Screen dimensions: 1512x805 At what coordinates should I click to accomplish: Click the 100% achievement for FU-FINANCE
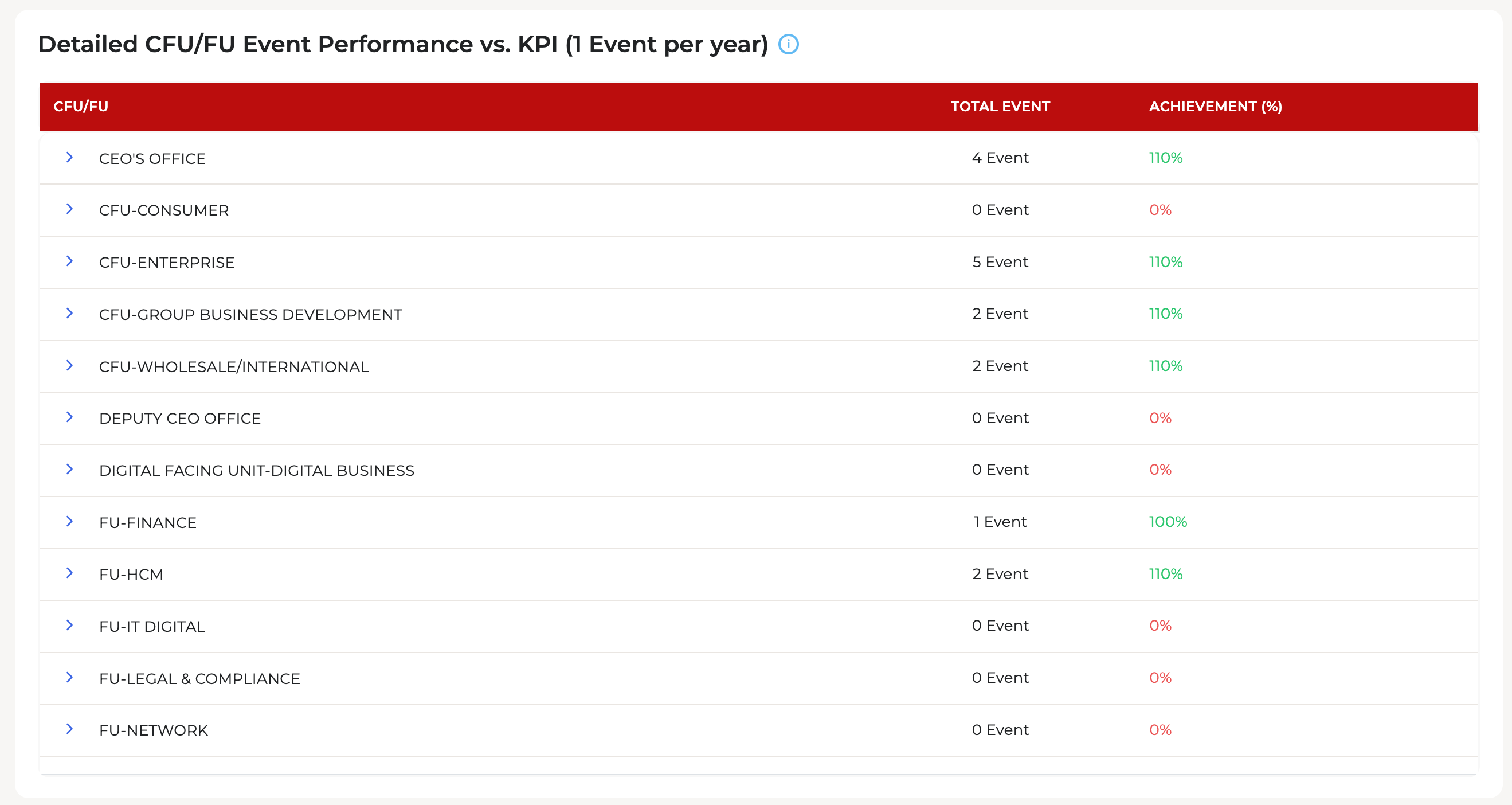pyautogui.click(x=1168, y=522)
